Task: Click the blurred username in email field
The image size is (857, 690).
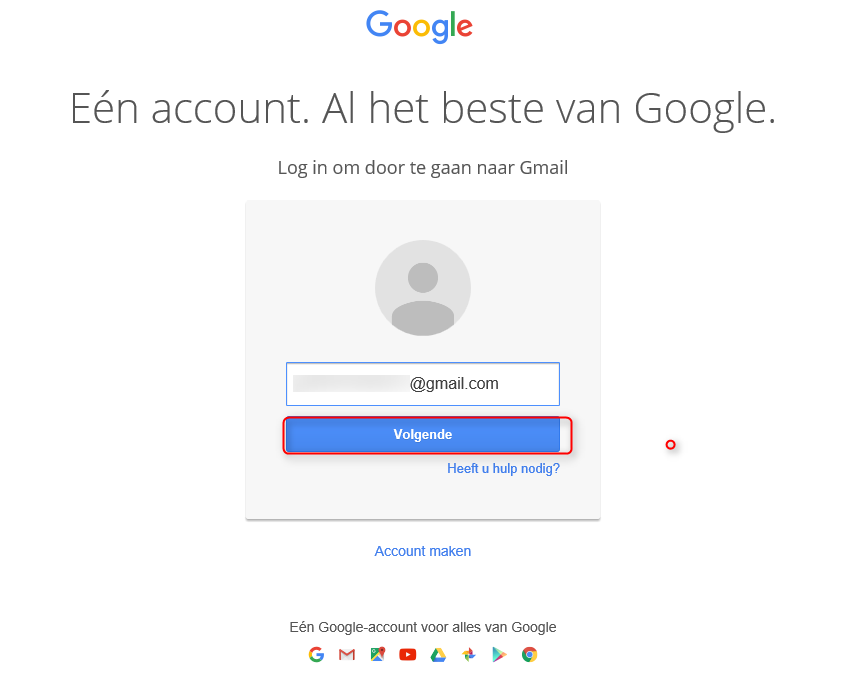Action: 350,384
